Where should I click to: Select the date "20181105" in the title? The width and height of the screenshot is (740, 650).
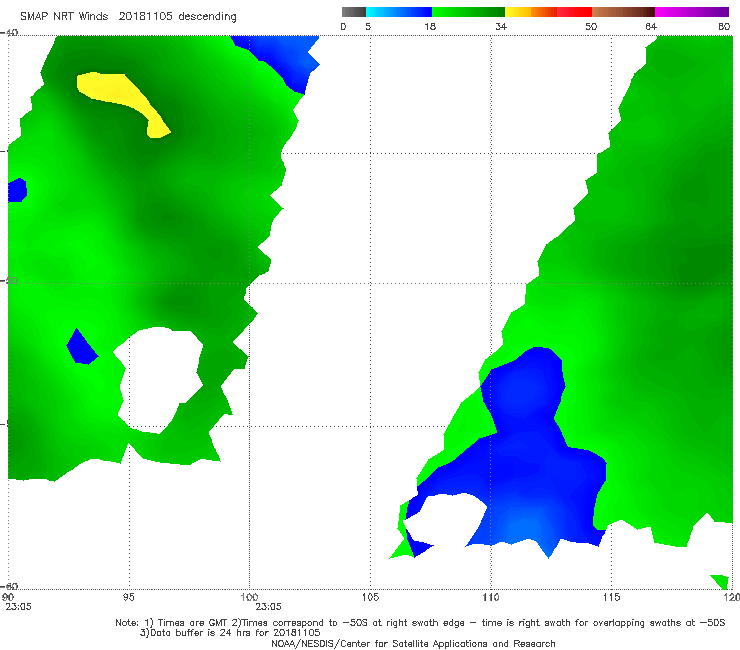pos(146,16)
